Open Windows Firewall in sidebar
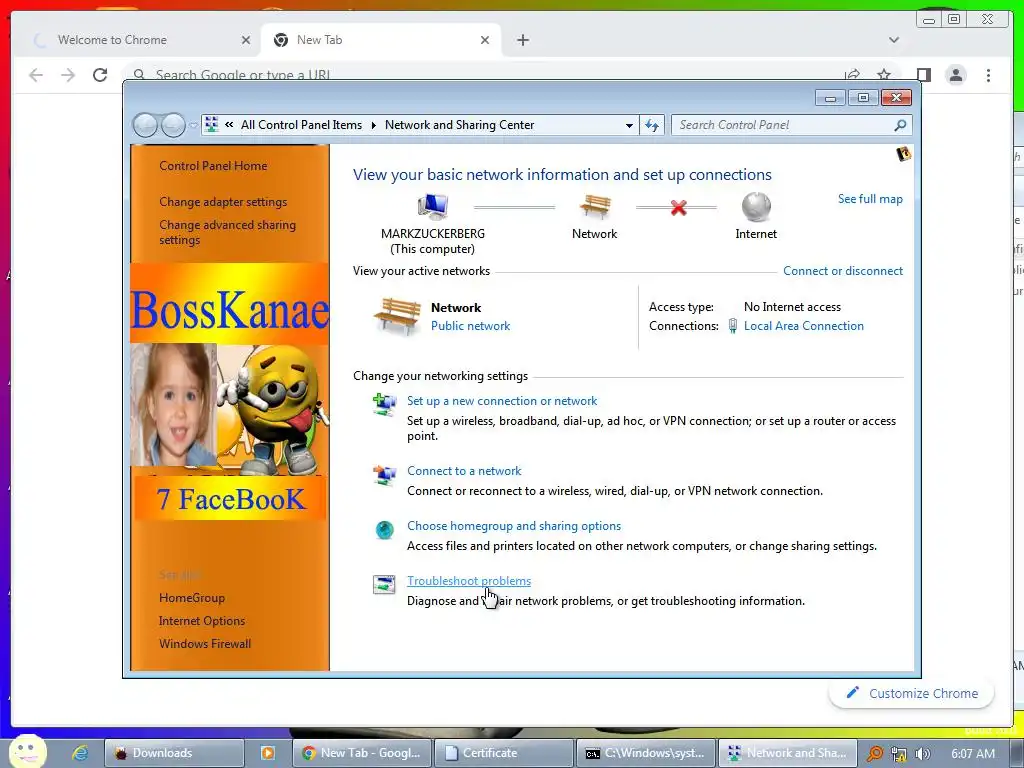 [x=204, y=643]
